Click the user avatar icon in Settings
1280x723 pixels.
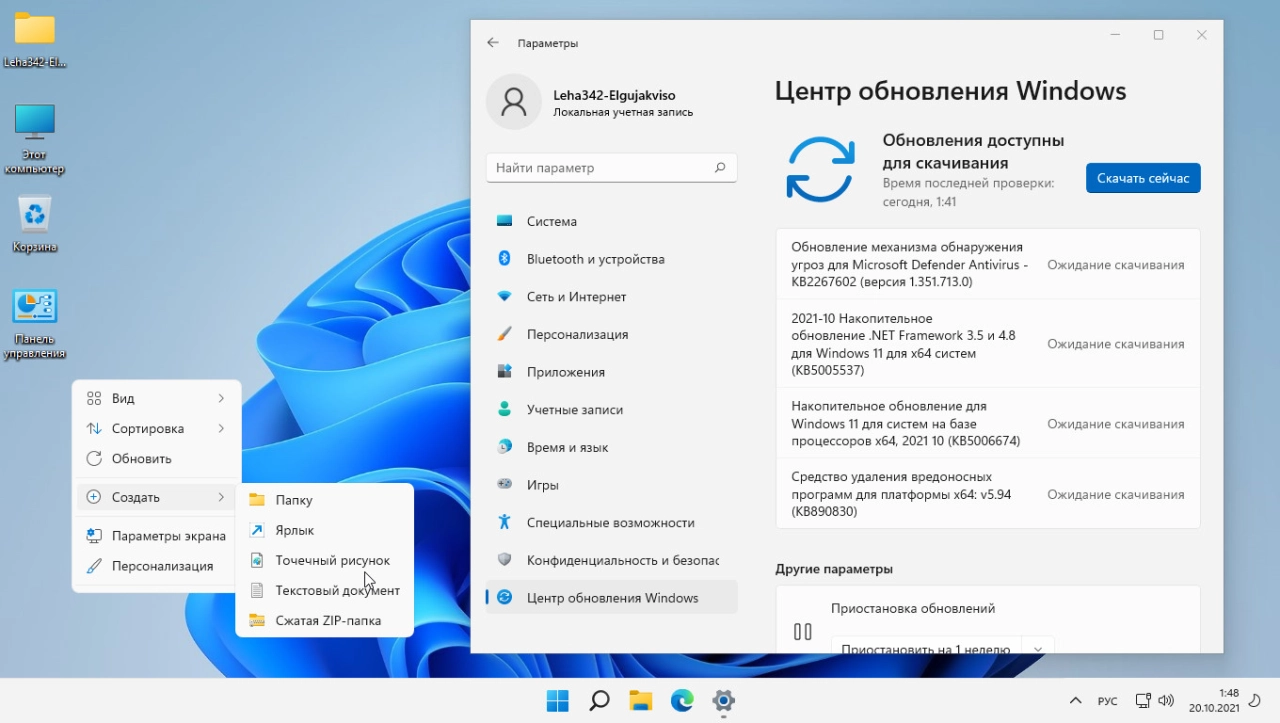(x=514, y=102)
